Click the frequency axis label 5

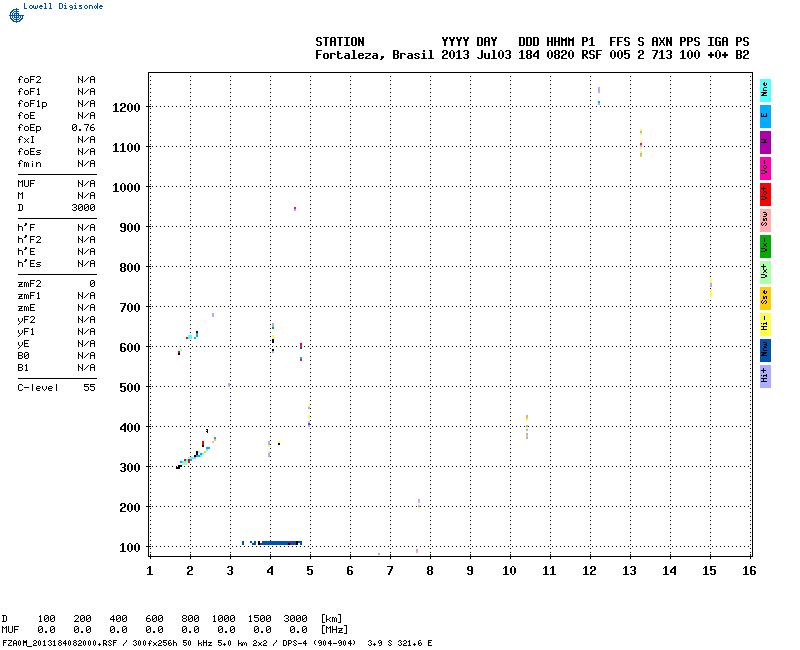click(x=310, y=571)
